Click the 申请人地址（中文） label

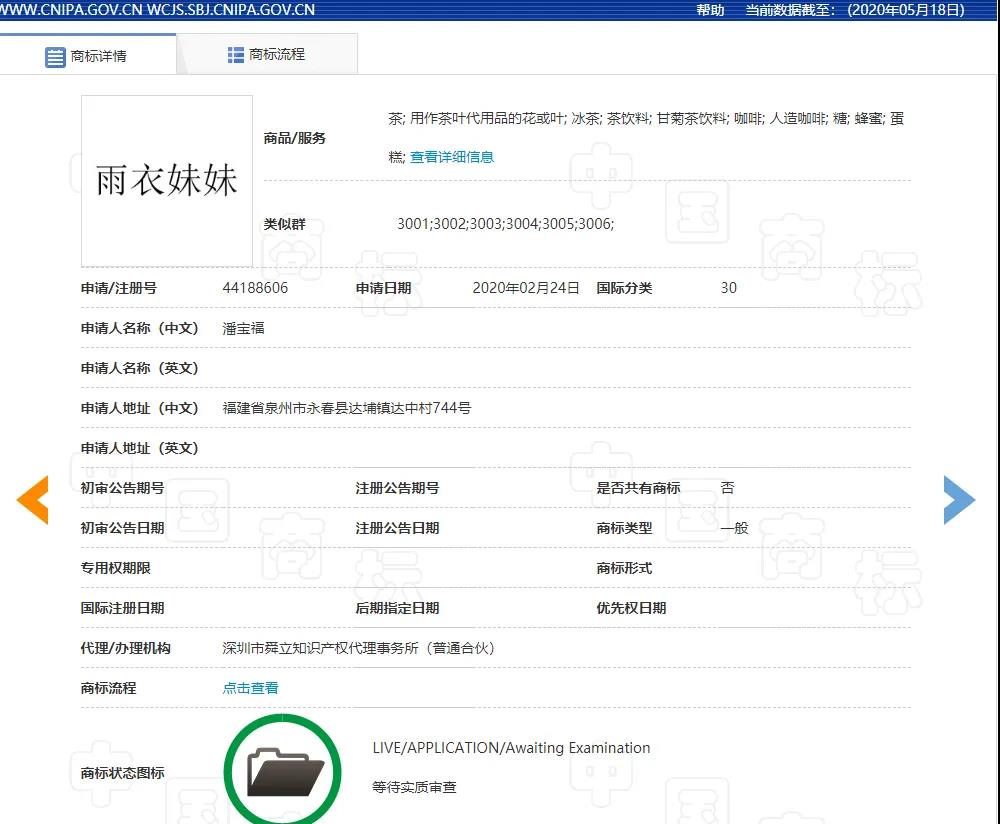pyautogui.click(x=140, y=408)
